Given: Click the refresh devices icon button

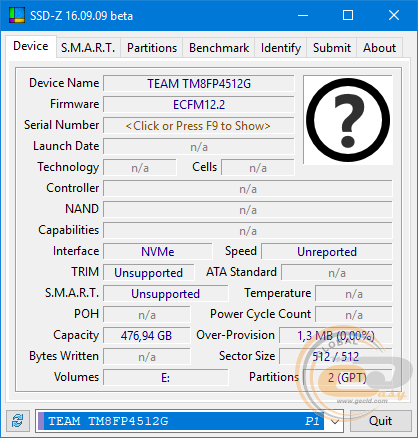Looking at the screenshot, I should (x=18, y=421).
